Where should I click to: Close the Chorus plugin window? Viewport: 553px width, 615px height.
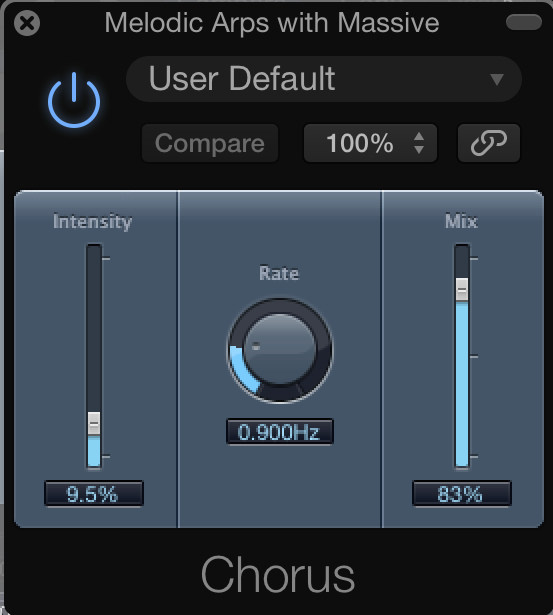point(27,23)
